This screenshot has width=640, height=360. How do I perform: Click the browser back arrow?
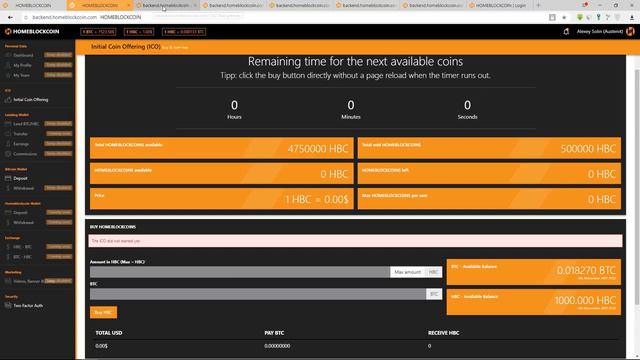(10, 18)
